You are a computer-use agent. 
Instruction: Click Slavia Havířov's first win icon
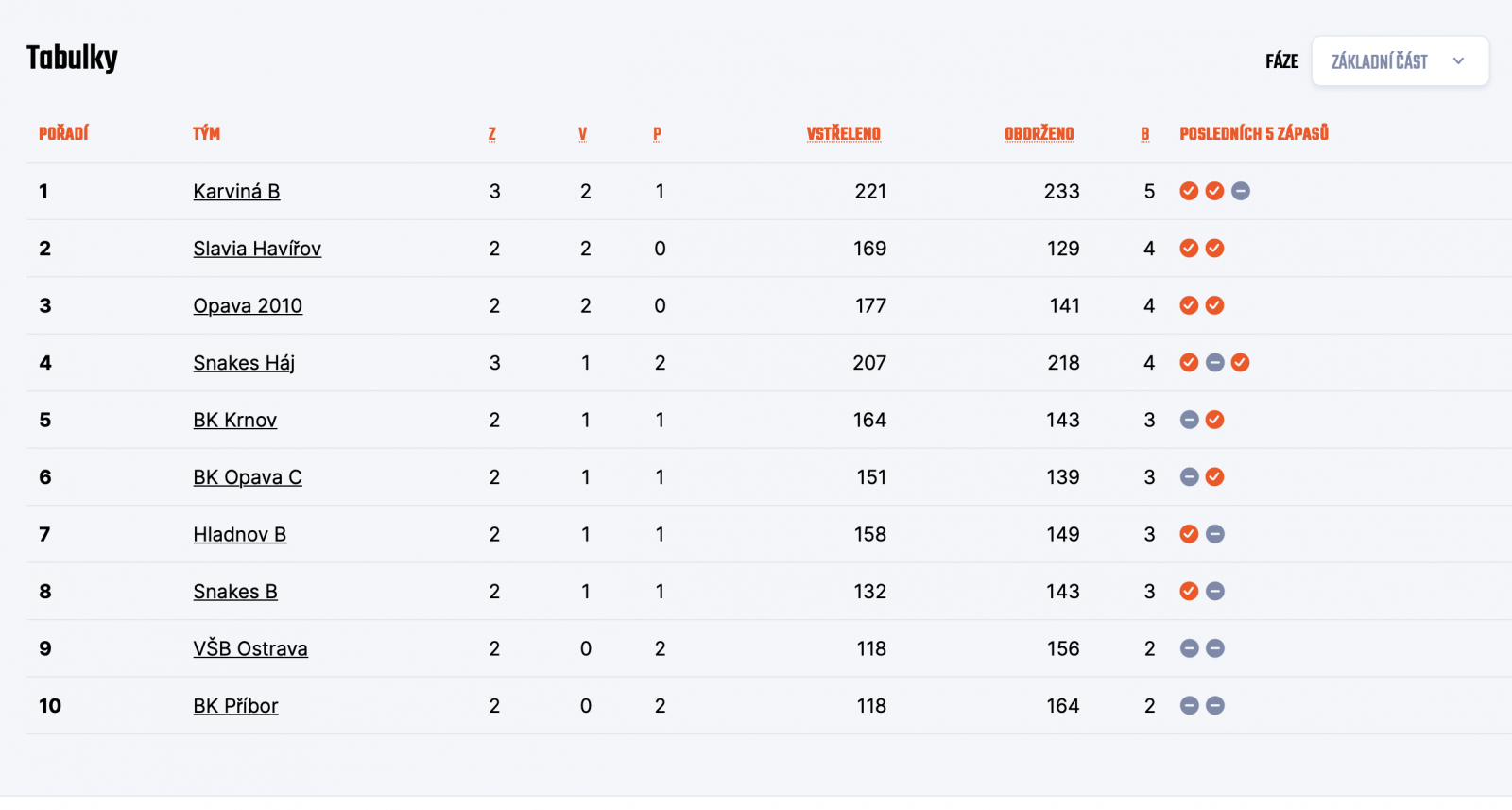click(x=1189, y=249)
